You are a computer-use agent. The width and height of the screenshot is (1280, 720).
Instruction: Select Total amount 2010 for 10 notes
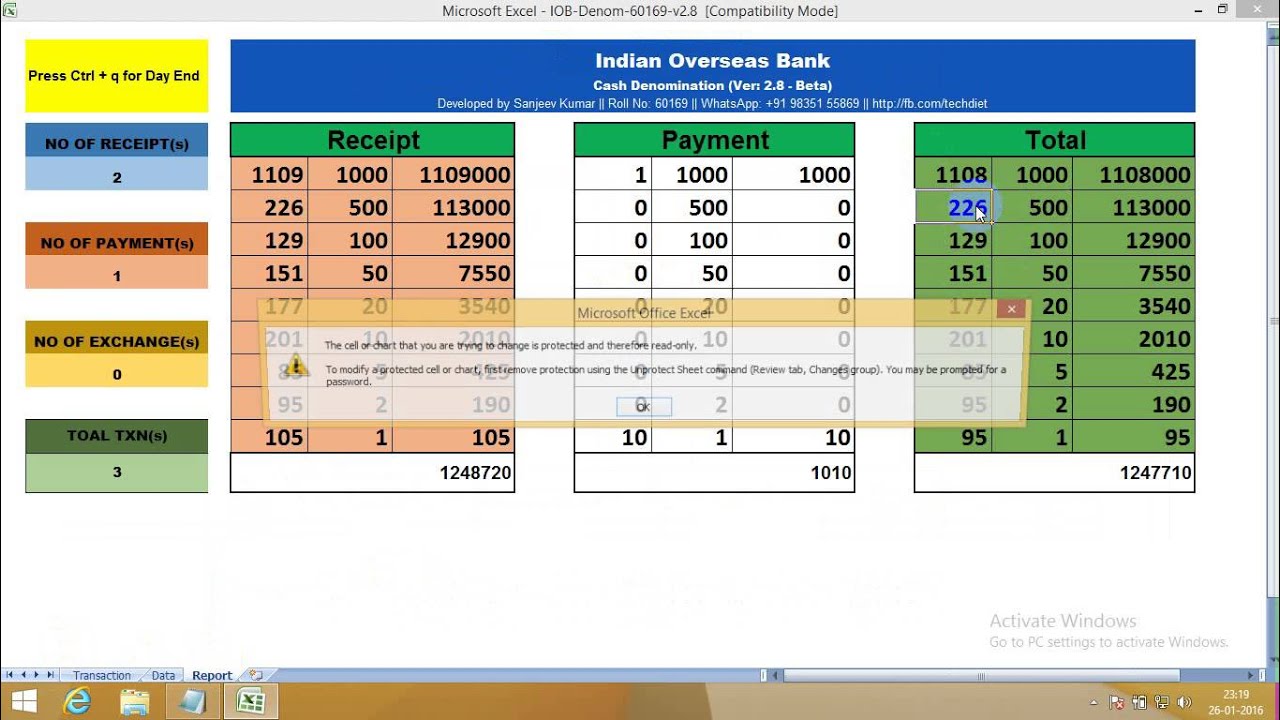pos(1133,339)
